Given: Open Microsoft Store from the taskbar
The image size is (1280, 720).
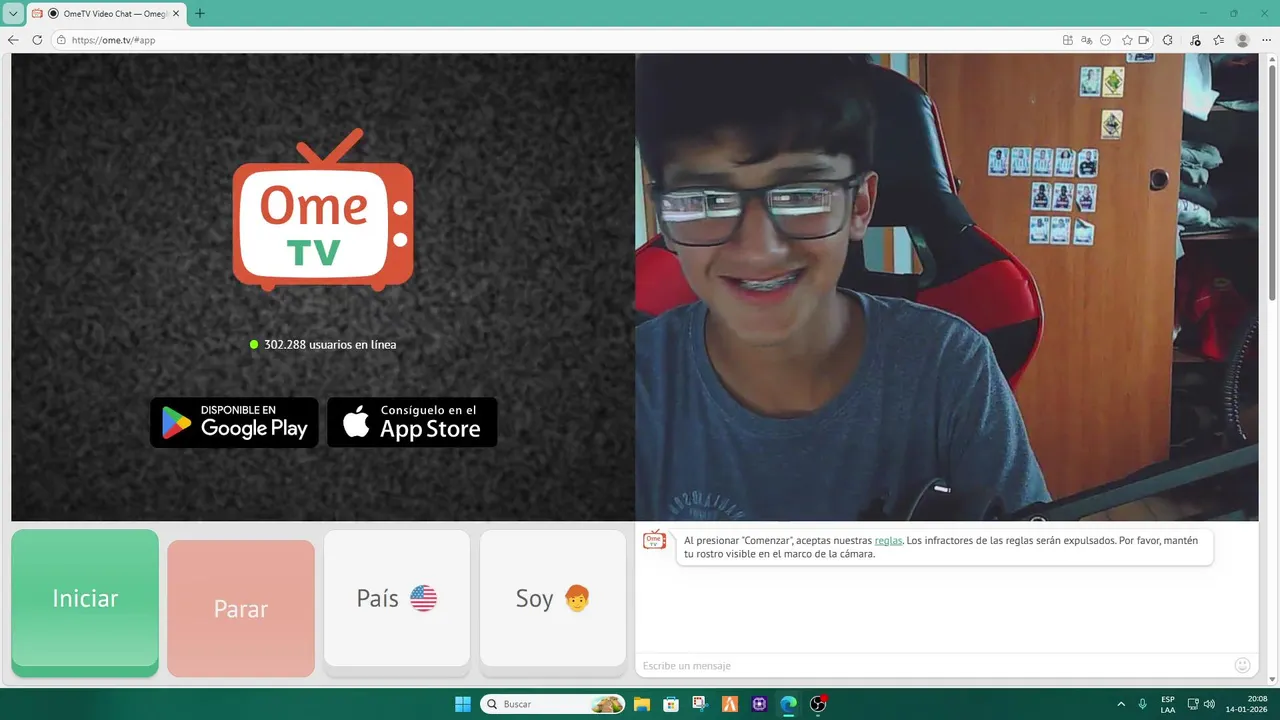Looking at the screenshot, I should tap(671, 704).
